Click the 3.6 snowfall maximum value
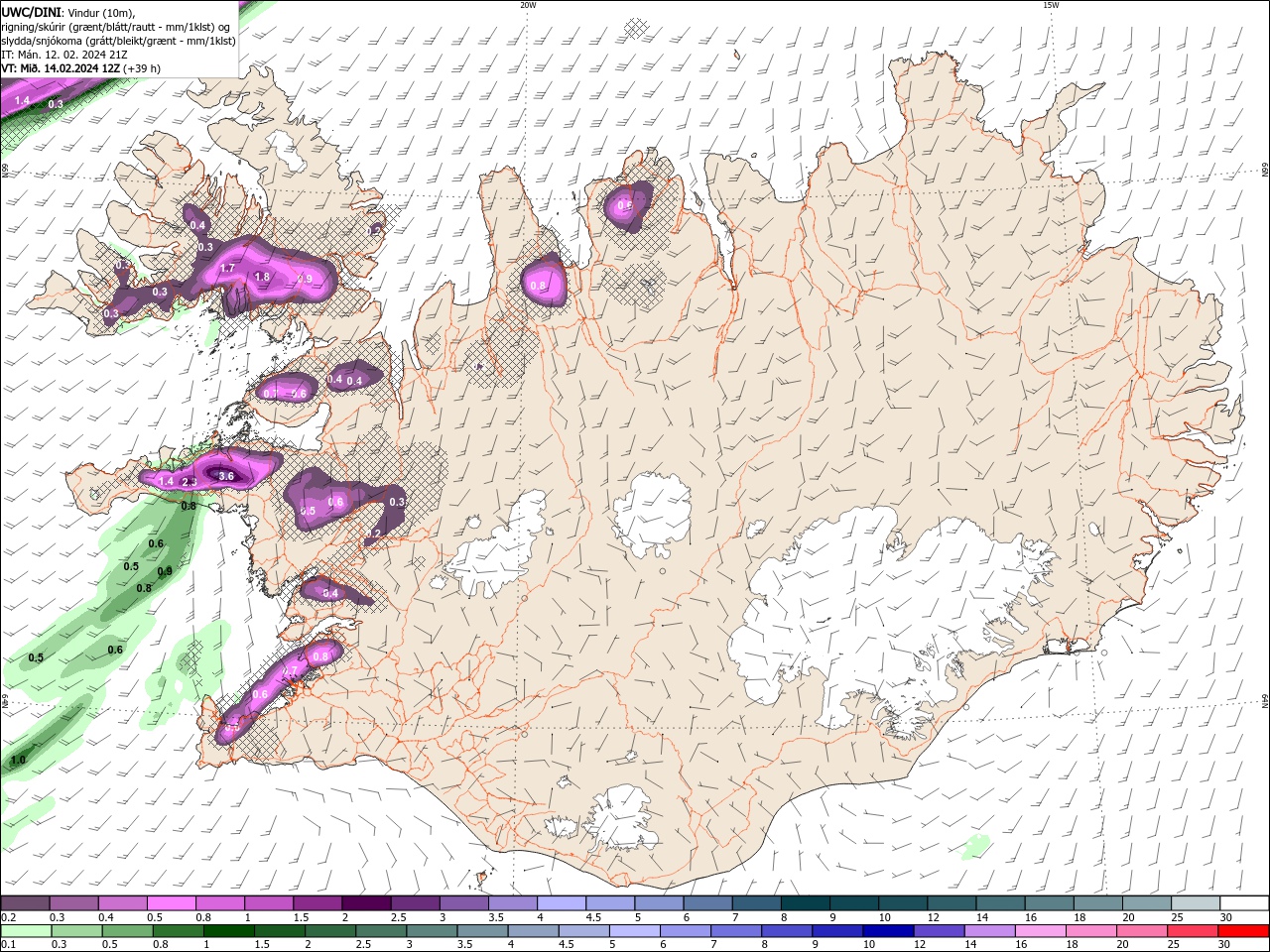This screenshot has width=1270, height=952. coord(226,476)
